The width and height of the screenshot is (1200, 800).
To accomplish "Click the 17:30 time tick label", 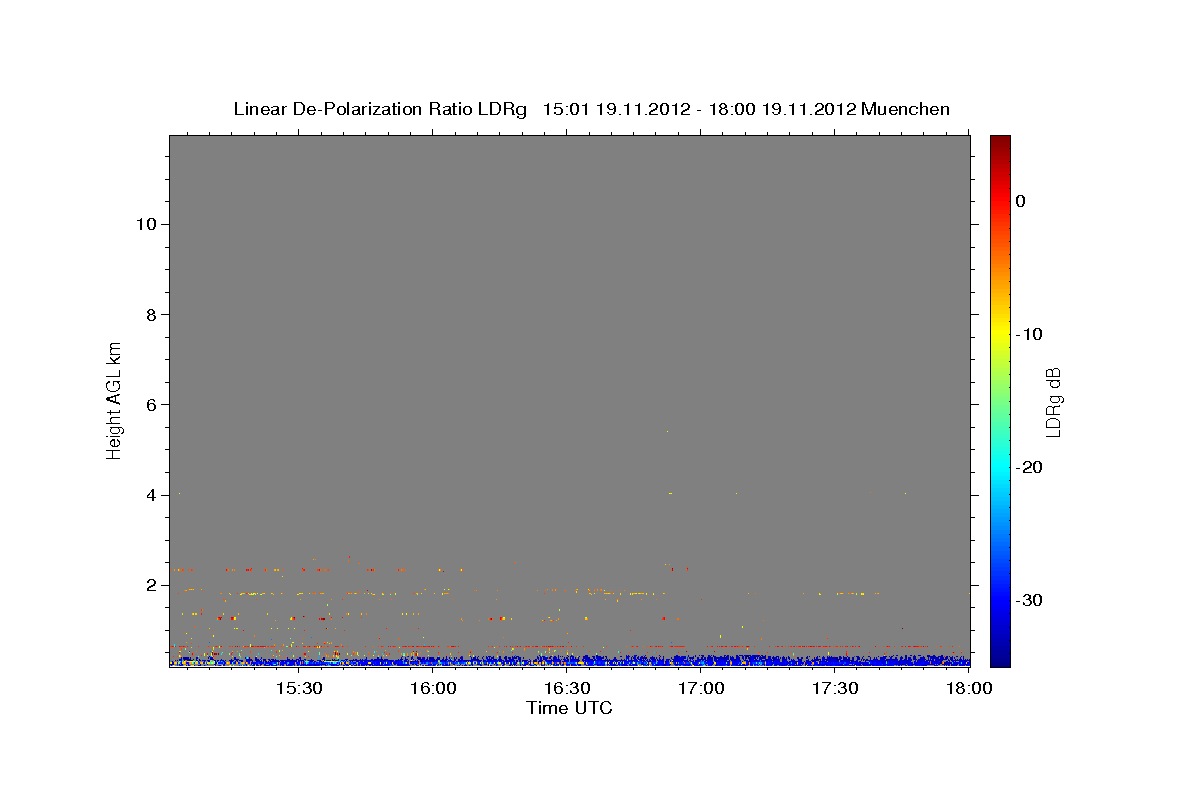I will coord(835,689).
